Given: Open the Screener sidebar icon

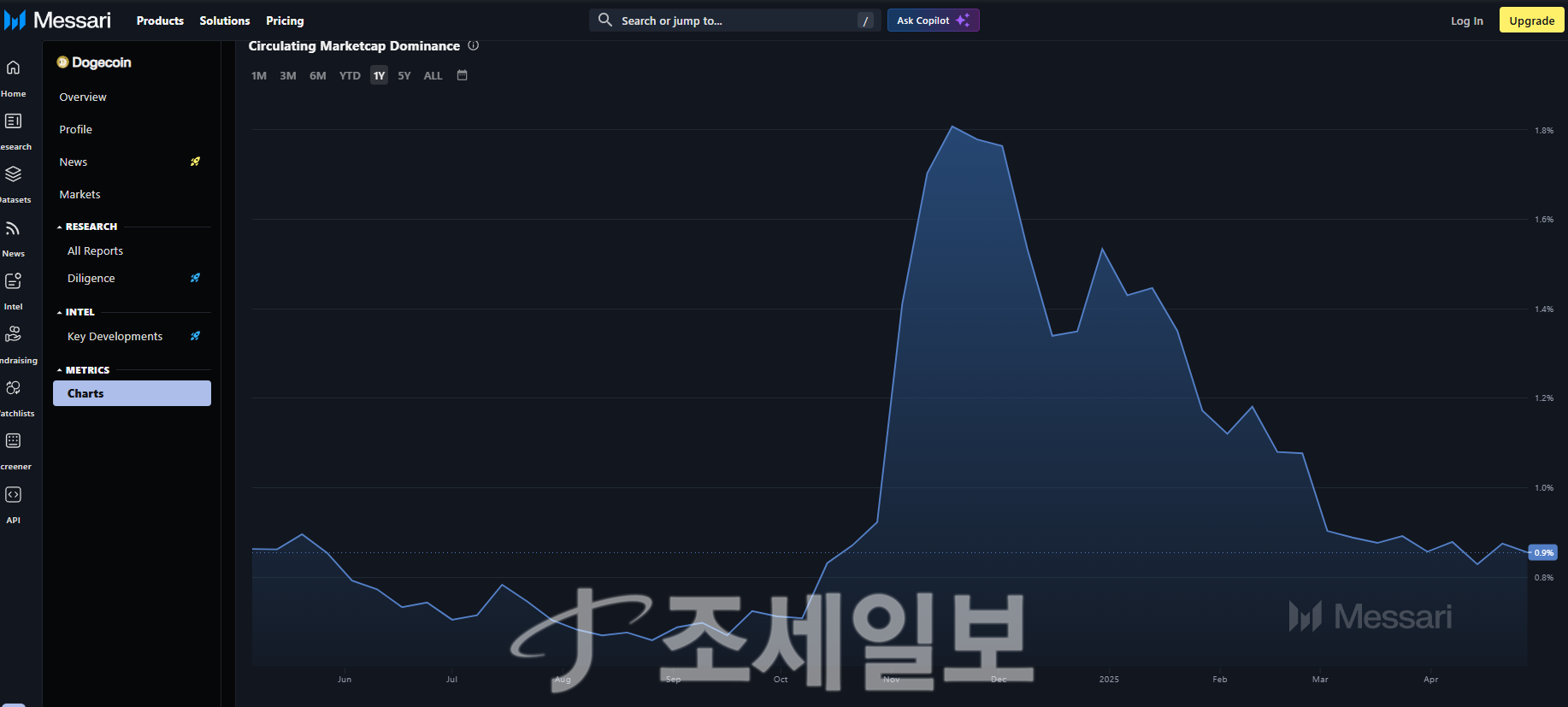Looking at the screenshot, I should (13, 441).
